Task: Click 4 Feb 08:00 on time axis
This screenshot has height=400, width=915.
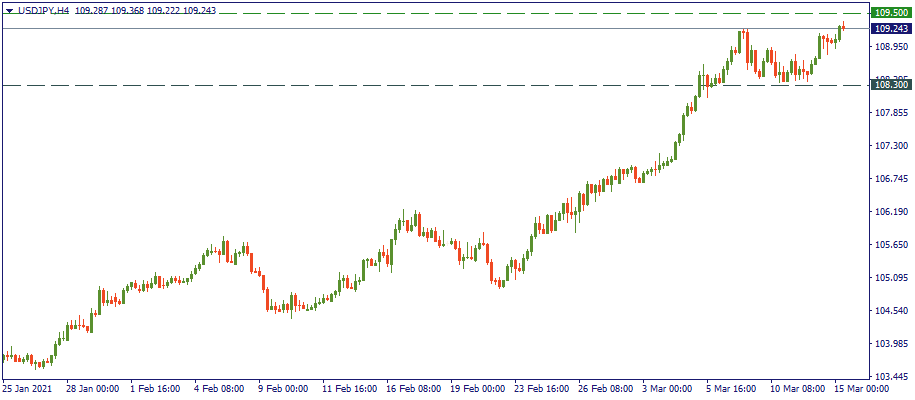Action: pyautogui.click(x=221, y=388)
